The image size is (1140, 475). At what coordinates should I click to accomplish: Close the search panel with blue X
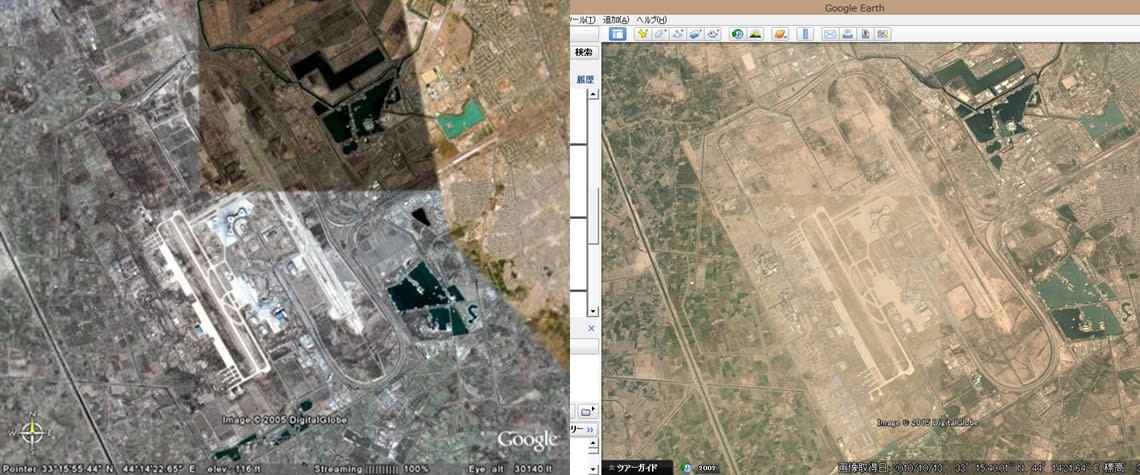(591, 328)
